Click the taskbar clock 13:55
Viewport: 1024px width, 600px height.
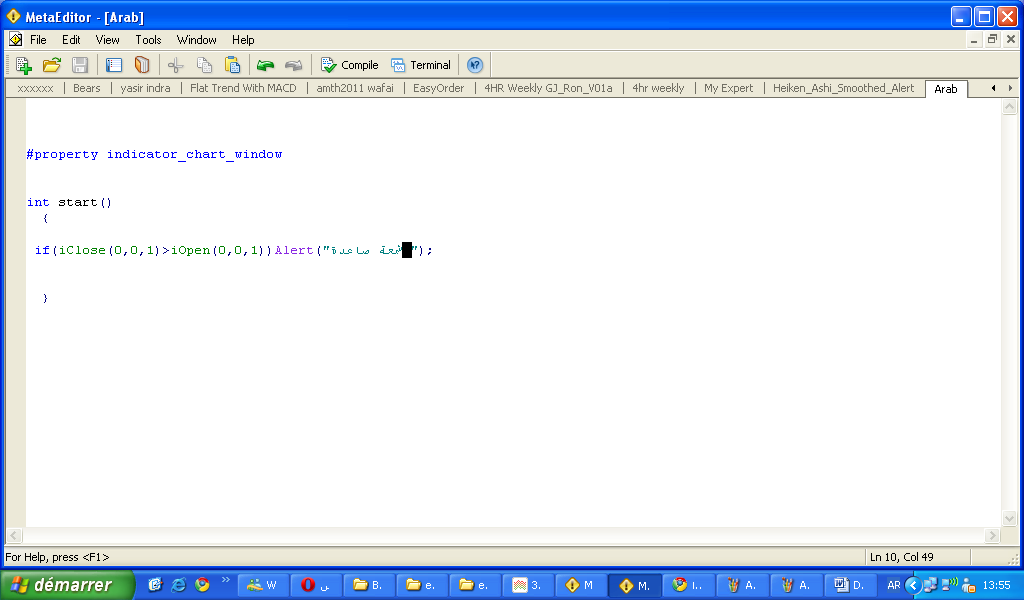[x=997, y=585]
